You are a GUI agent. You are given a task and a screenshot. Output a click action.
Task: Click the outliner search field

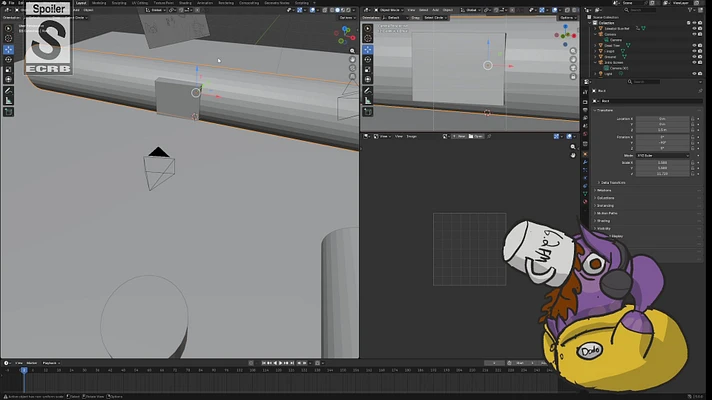point(641,10)
